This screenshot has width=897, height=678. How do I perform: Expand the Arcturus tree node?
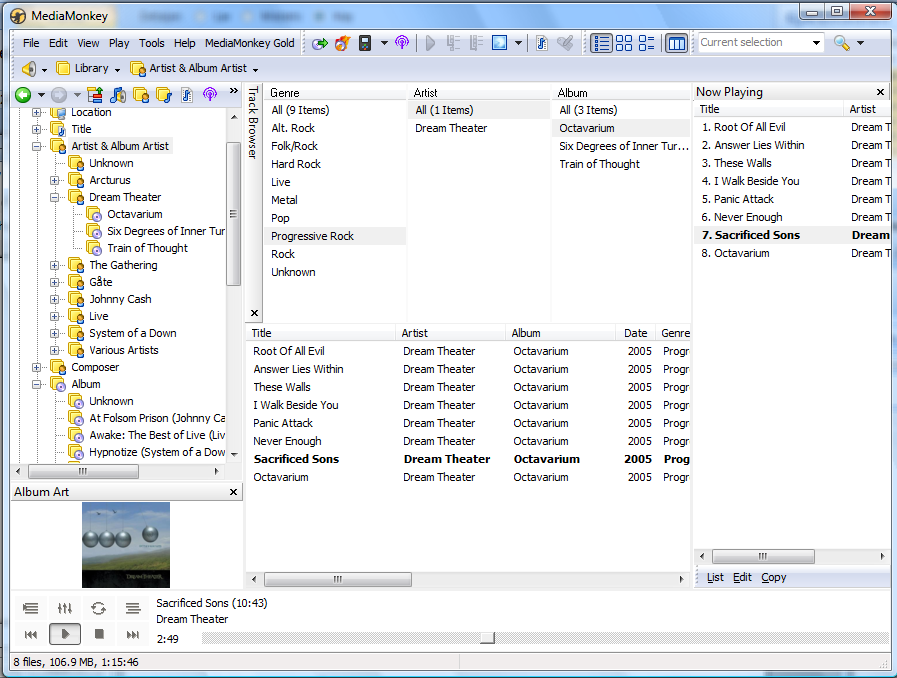click(x=54, y=180)
